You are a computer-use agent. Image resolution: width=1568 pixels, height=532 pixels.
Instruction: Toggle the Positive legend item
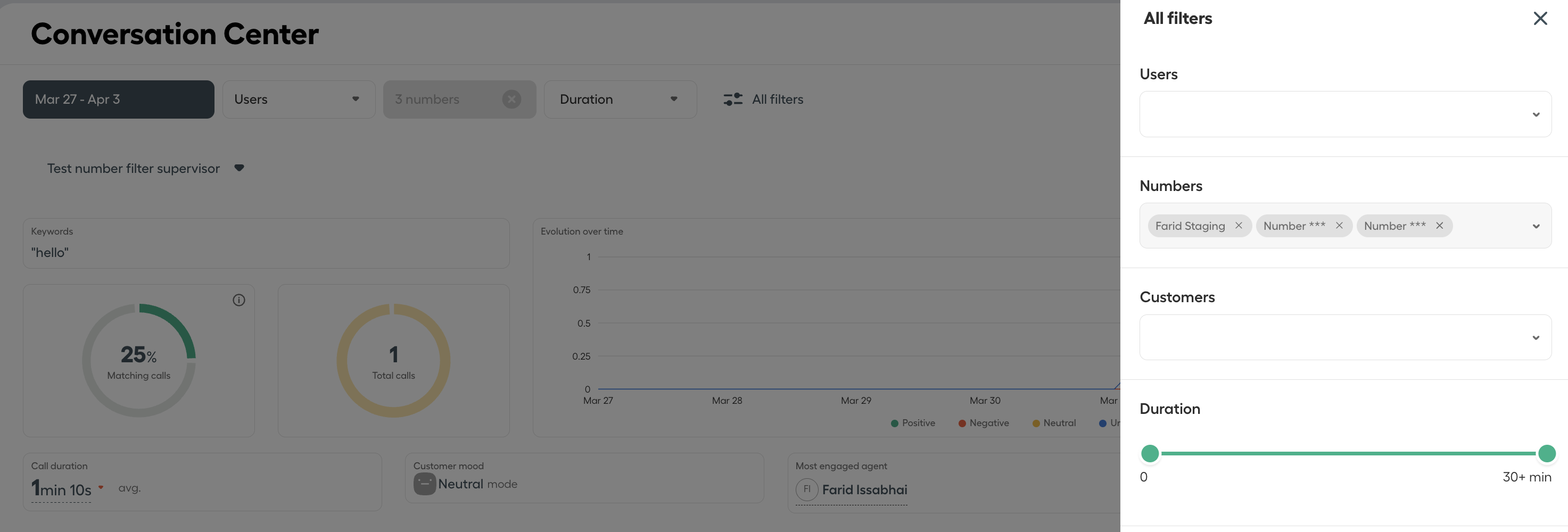pyautogui.click(x=912, y=423)
